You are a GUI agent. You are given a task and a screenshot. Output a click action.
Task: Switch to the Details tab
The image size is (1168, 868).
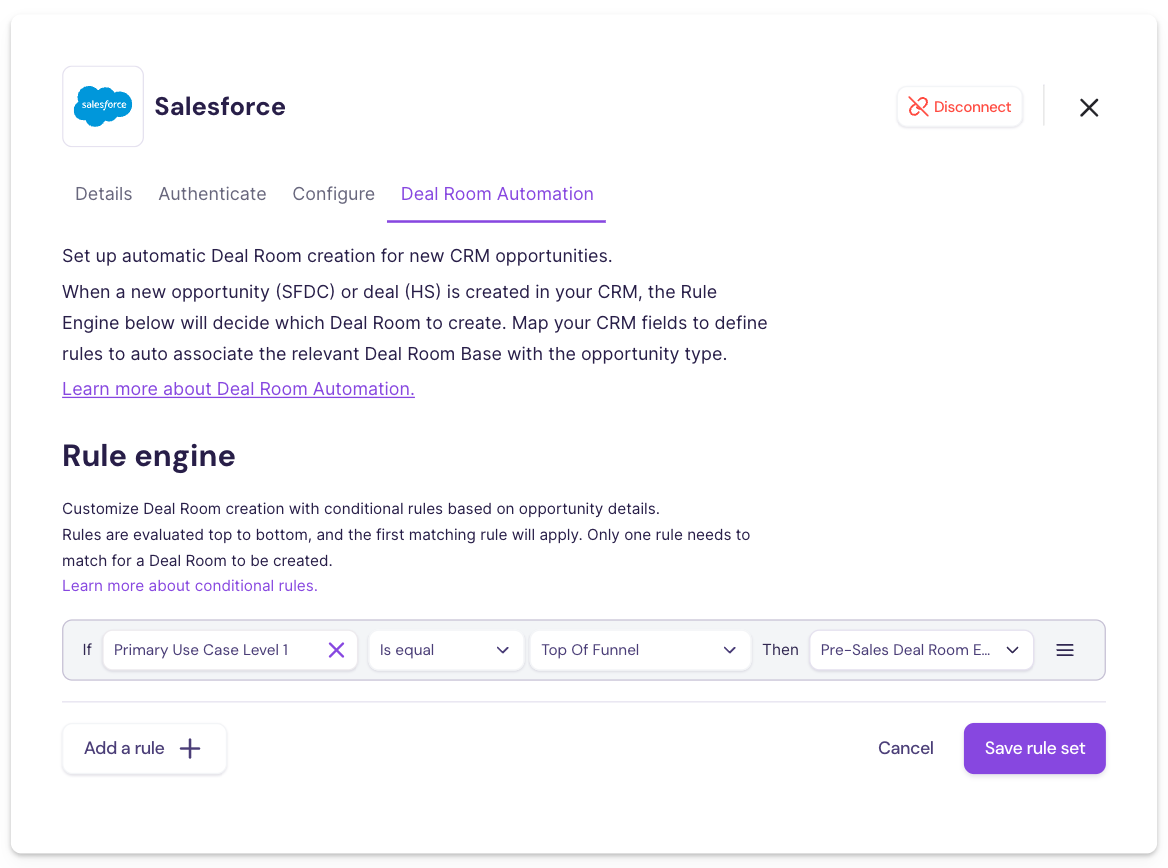[x=104, y=194]
